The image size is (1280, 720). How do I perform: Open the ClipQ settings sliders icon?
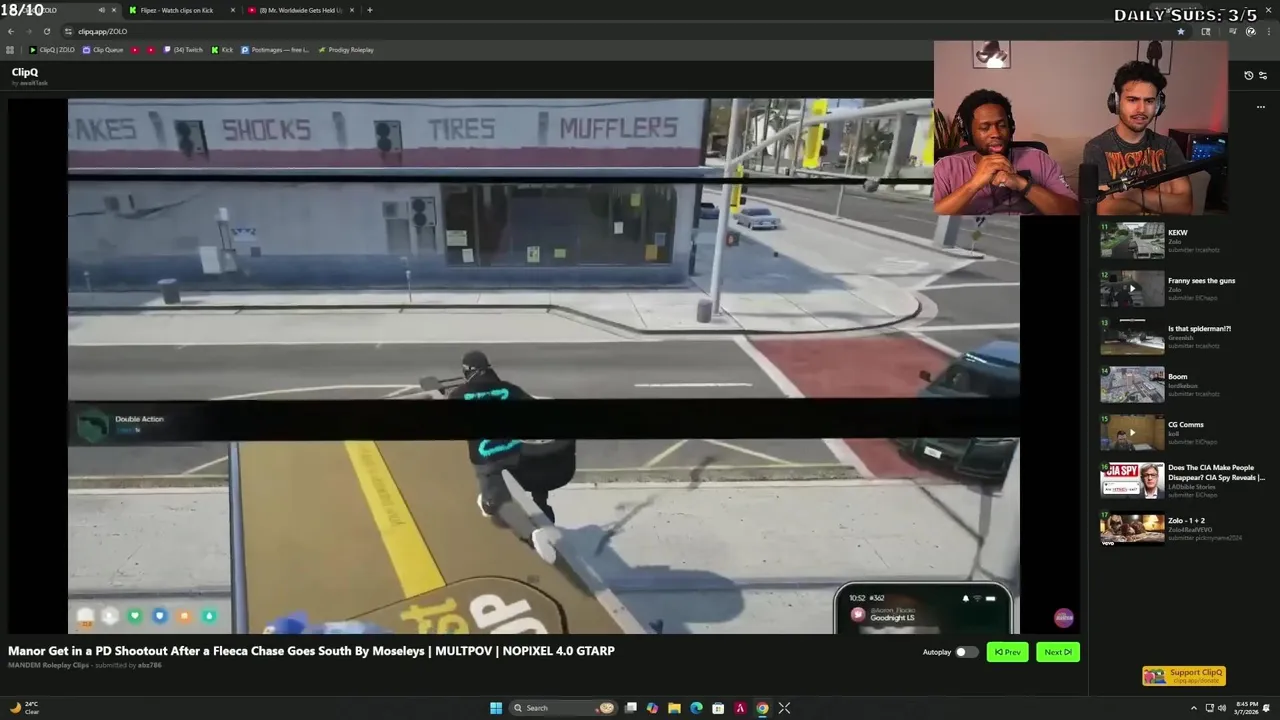click(x=1263, y=75)
